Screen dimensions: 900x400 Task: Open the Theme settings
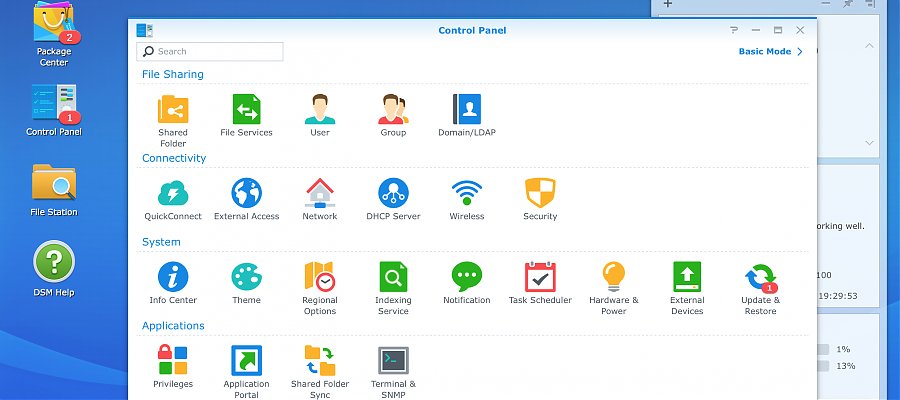point(246,277)
